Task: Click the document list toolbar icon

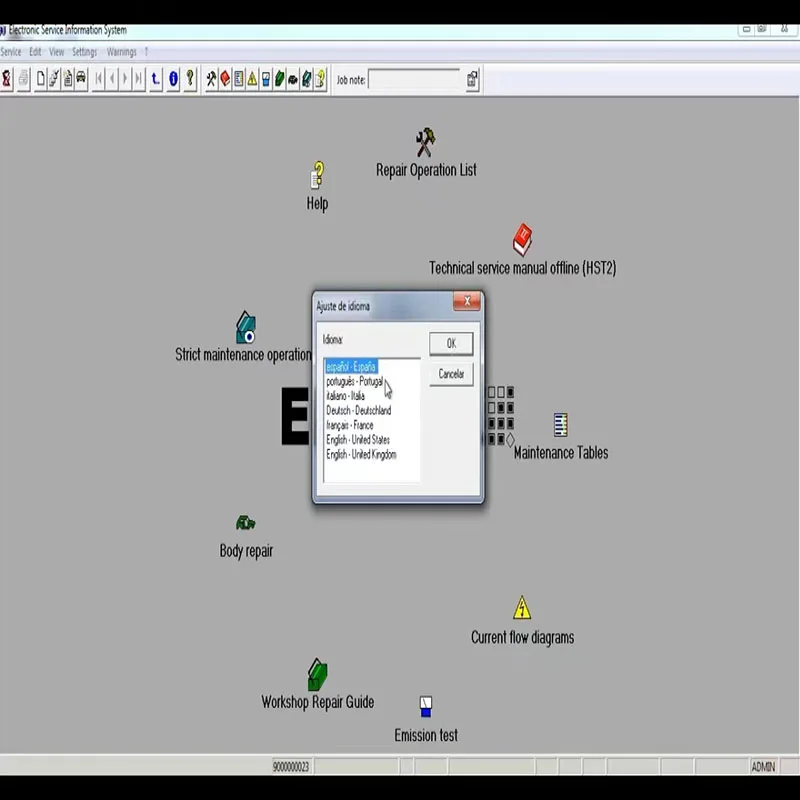Action: pos(67,79)
